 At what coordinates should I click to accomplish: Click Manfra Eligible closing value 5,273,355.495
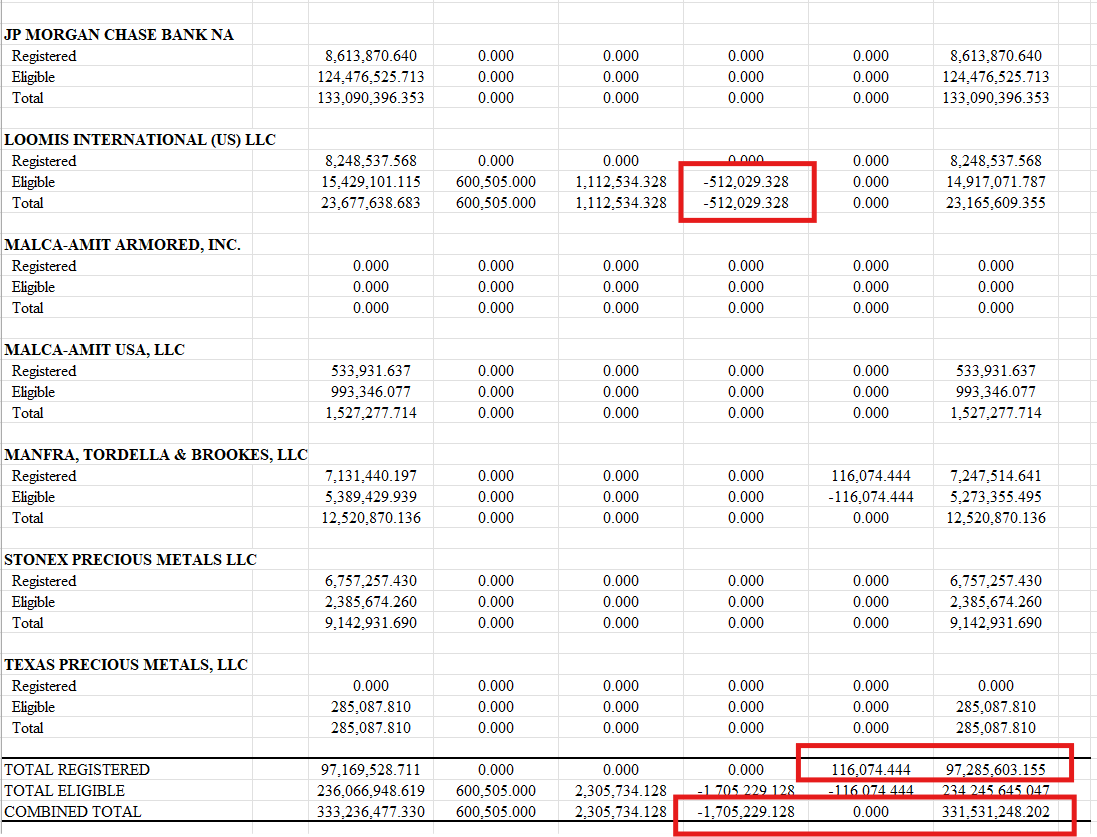(x=996, y=497)
